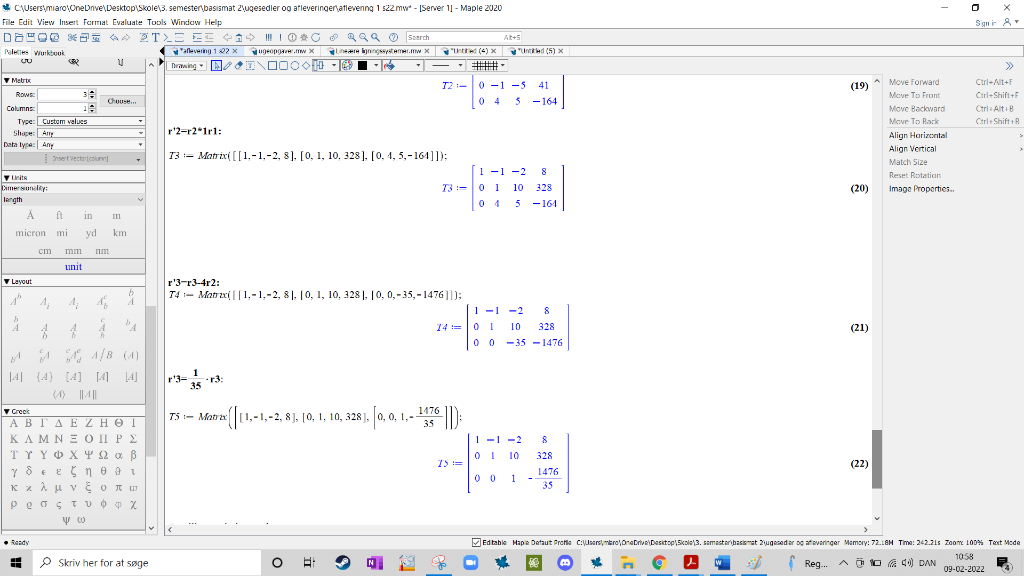Select the pencil drawing tool
The height and width of the screenshot is (576, 1024).
pyautogui.click(x=227, y=66)
